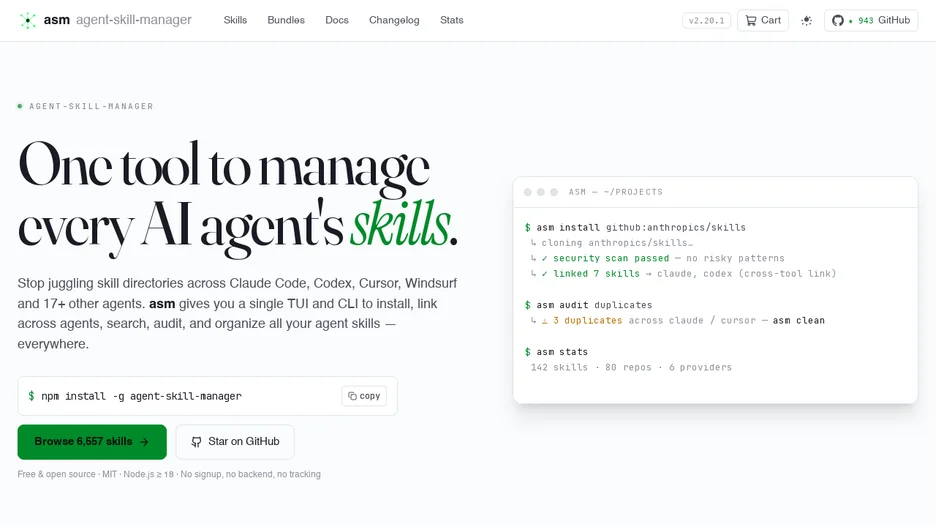
Task: Click the asm audit duplicates command
Action: (x=589, y=305)
